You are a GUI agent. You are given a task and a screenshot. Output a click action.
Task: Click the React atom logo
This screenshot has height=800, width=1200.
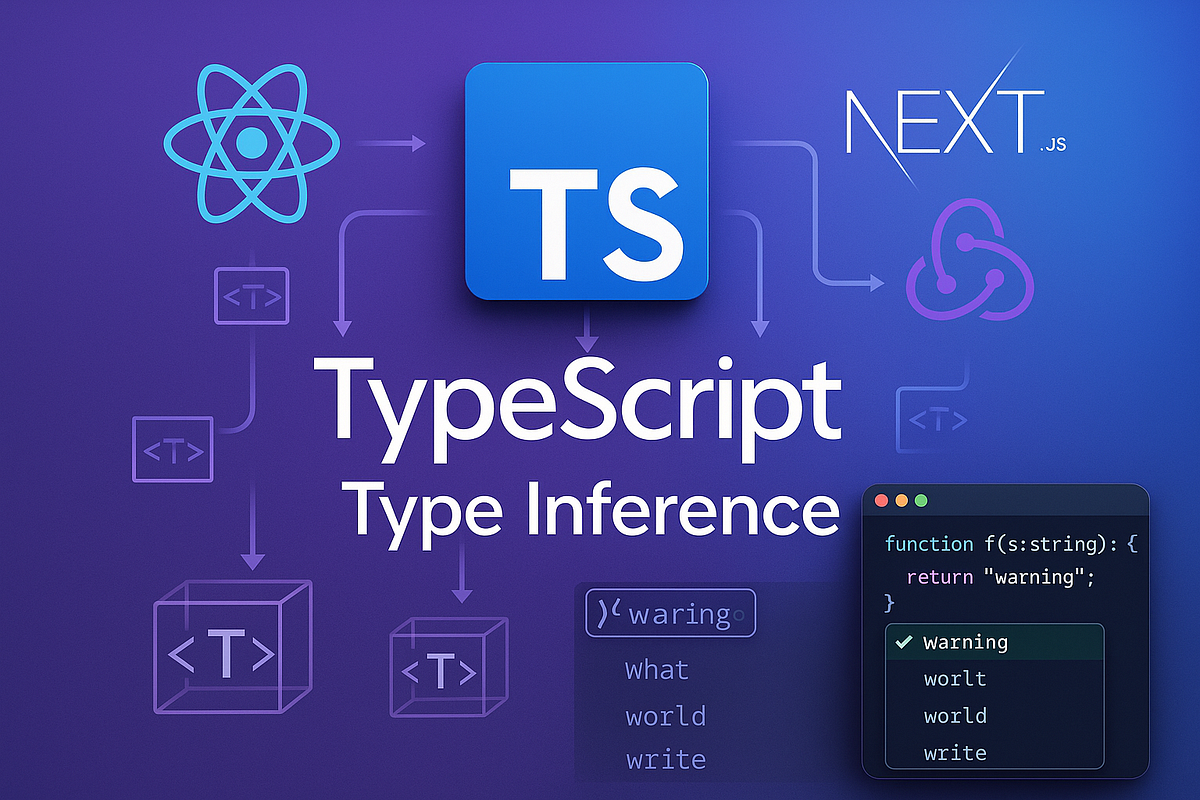[251, 142]
